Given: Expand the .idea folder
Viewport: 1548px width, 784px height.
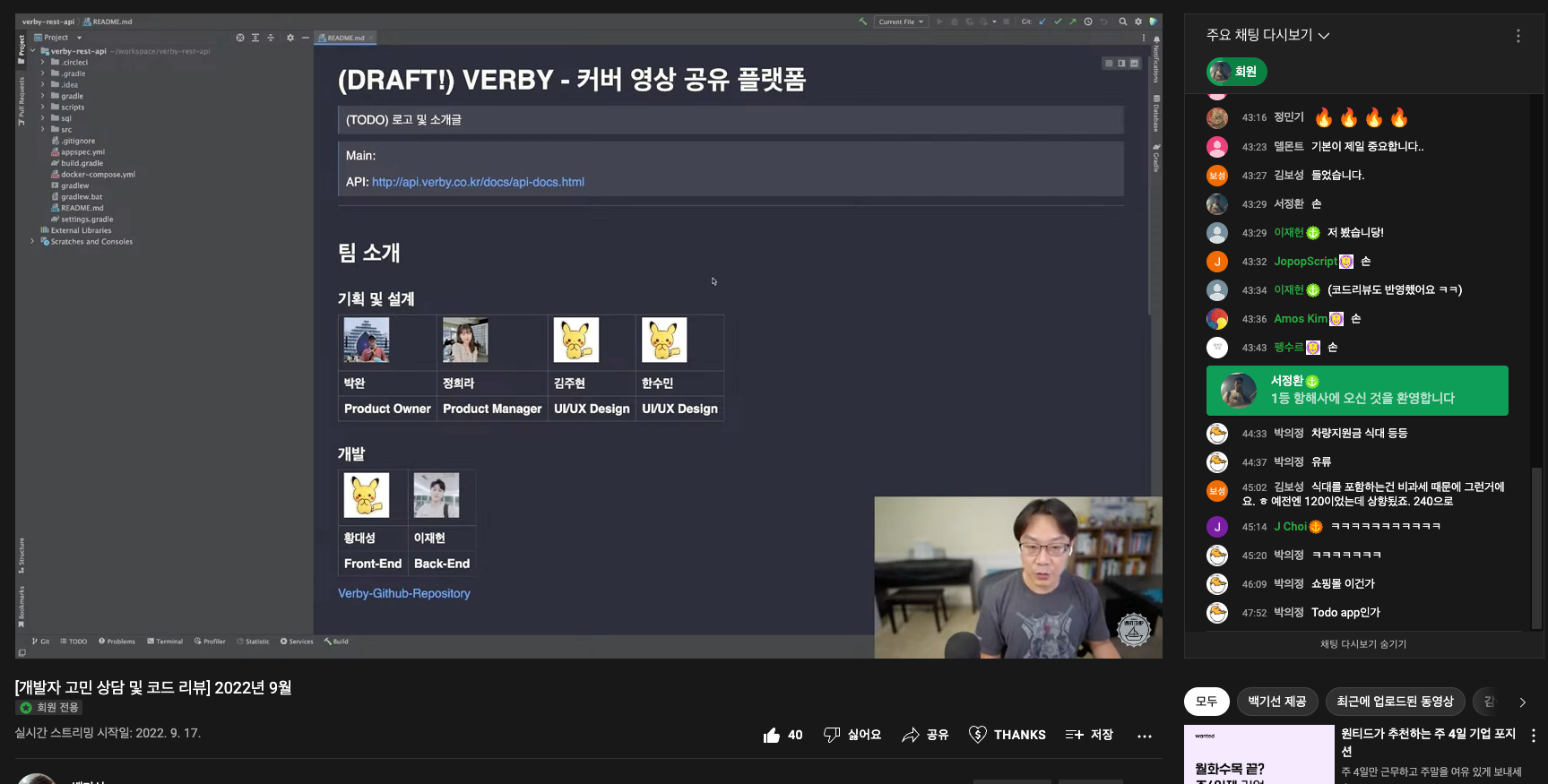Looking at the screenshot, I should pos(42,85).
